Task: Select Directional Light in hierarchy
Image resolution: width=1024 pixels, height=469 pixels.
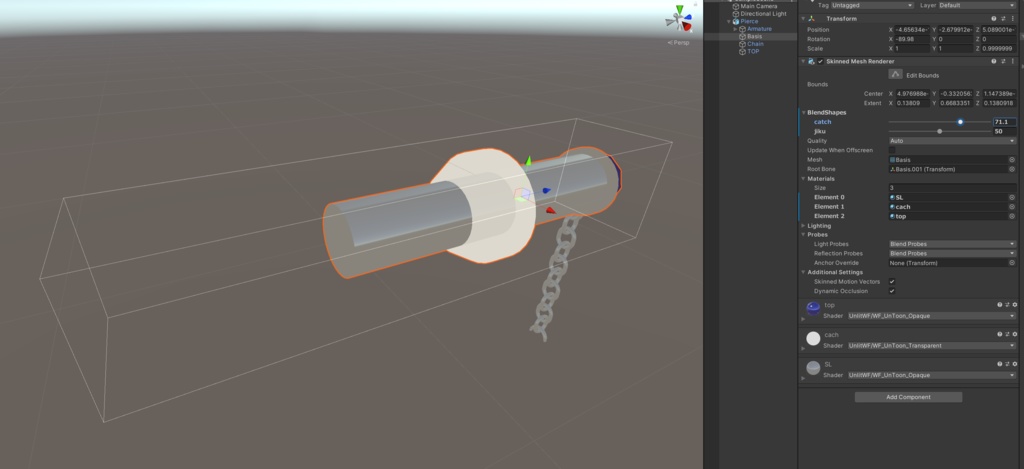Action: pyautogui.click(x=763, y=14)
